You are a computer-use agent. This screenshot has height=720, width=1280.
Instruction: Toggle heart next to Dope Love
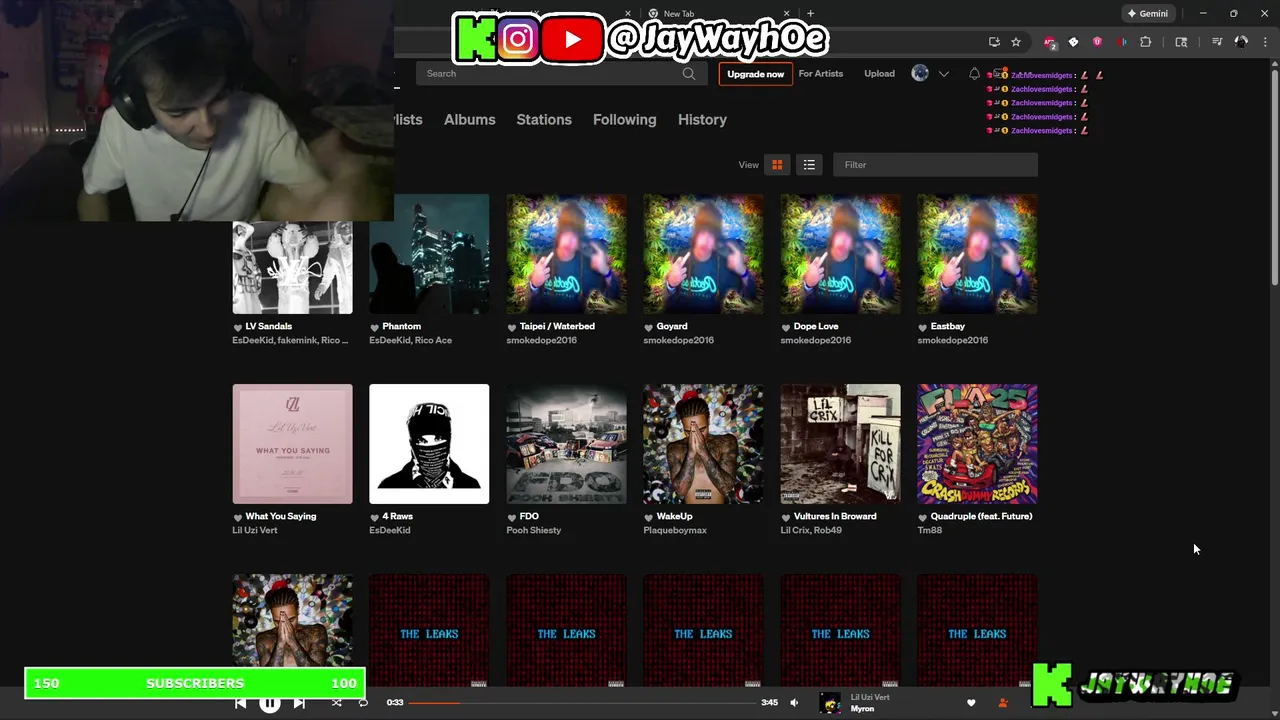[786, 327]
